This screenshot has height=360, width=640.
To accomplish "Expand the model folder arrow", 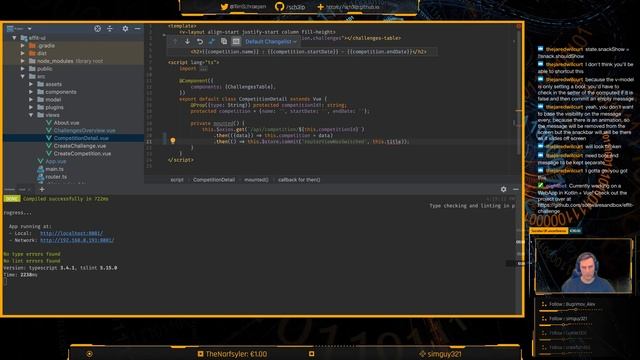I will click(31, 100).
